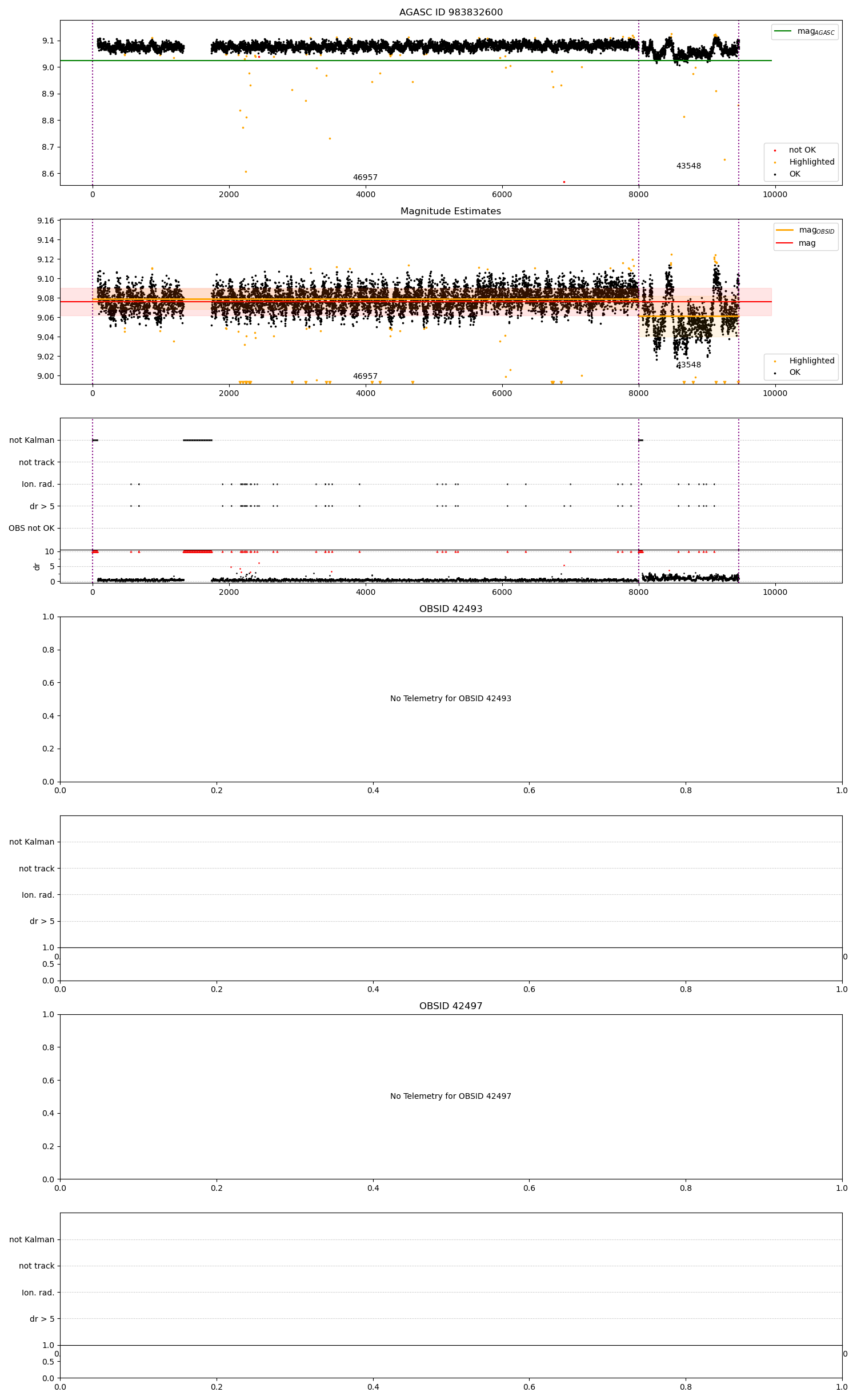Click '43548' label in Magnitude Estimates plot
This screenshot has height=1400, width=857.
pos(688,365)
